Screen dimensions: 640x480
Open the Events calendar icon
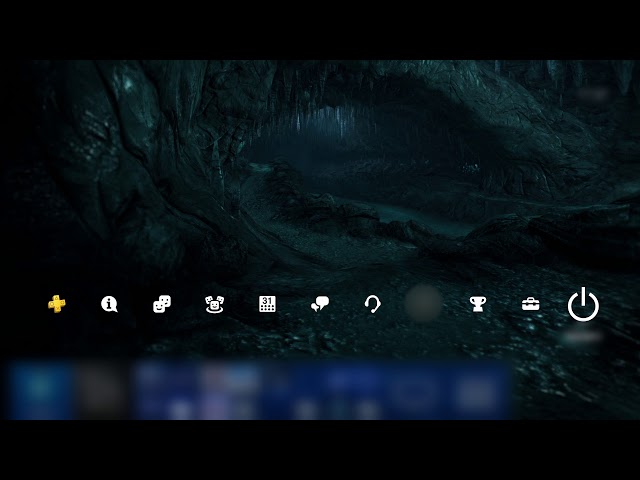click(x=267, y=304)
